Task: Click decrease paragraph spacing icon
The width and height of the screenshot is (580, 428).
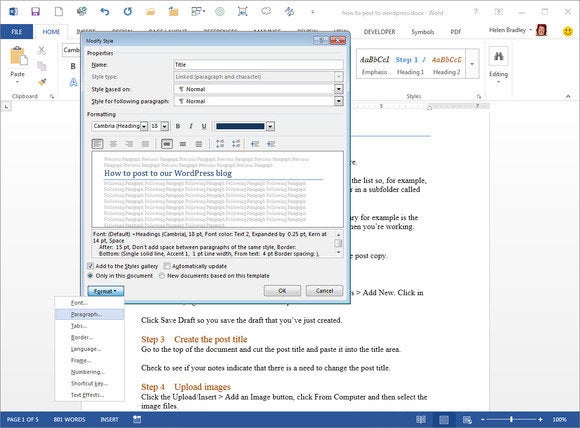Action: coord(236,144)
